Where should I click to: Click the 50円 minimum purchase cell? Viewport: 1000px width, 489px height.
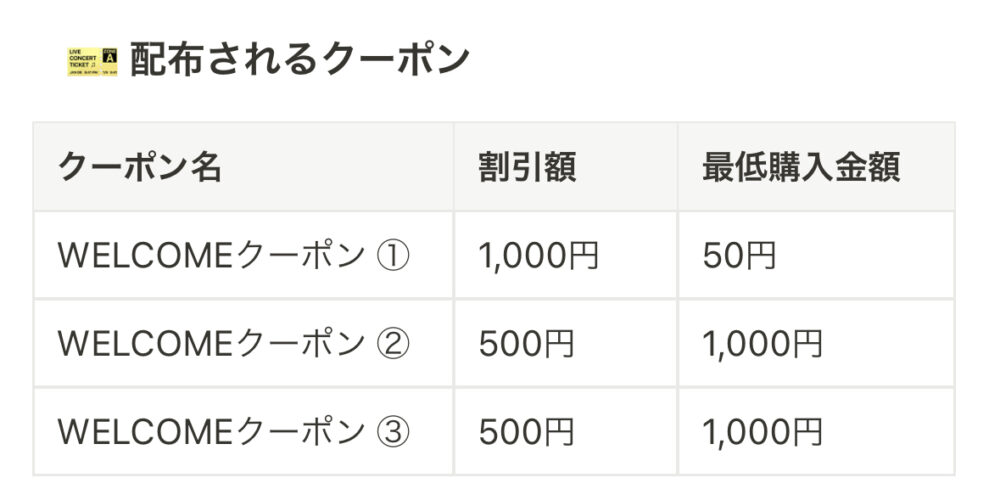pyautogui.click(x=739, y=256)
